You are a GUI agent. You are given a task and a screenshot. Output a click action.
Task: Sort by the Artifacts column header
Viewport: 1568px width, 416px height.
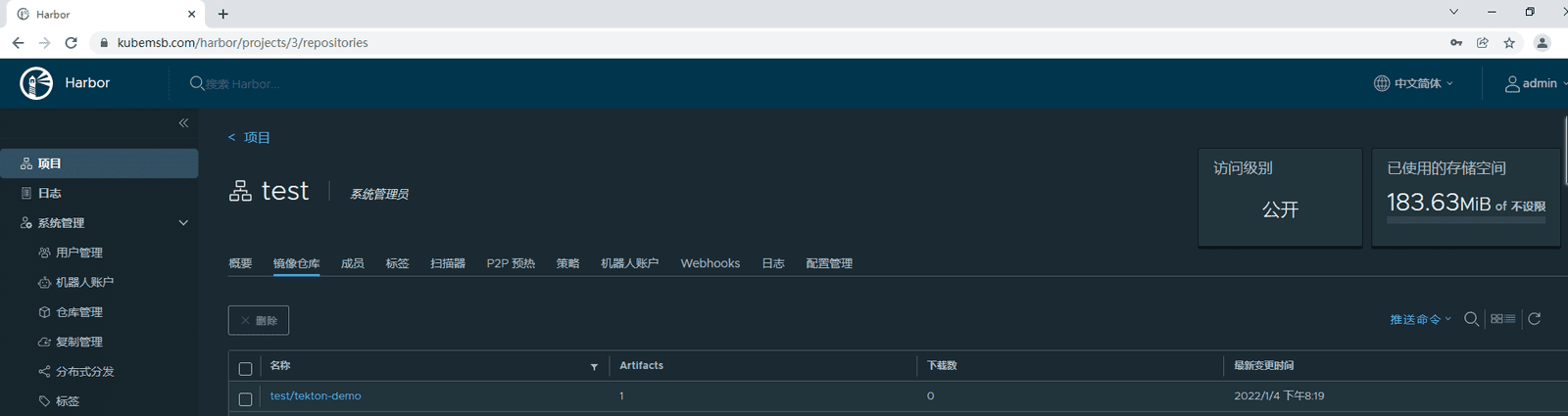[641, 366]
